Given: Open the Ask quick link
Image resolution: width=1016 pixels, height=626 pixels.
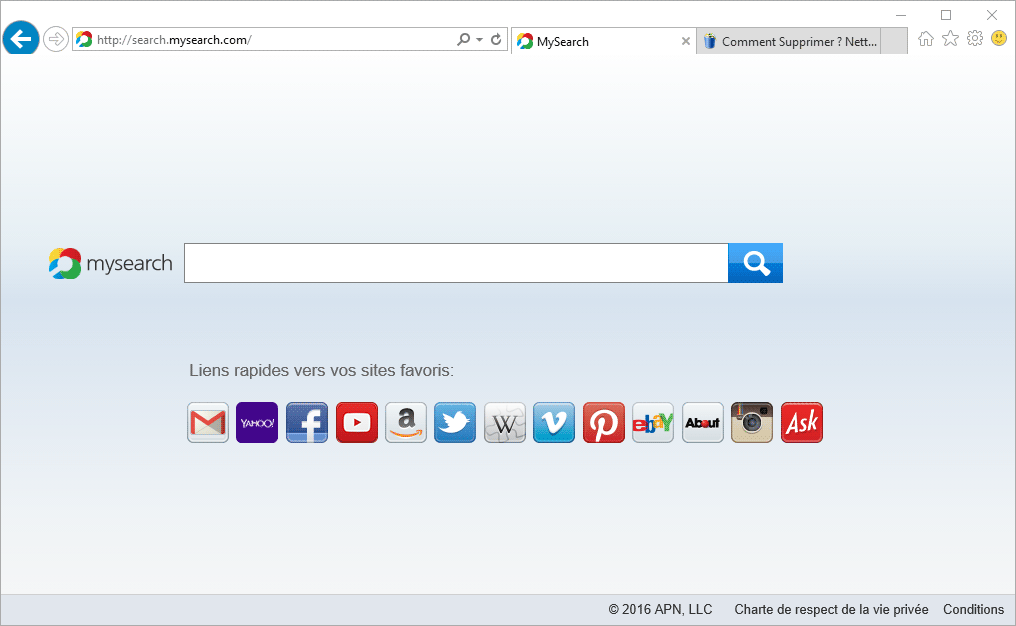Looking at the screenshot, I should [x=802, y=423].
